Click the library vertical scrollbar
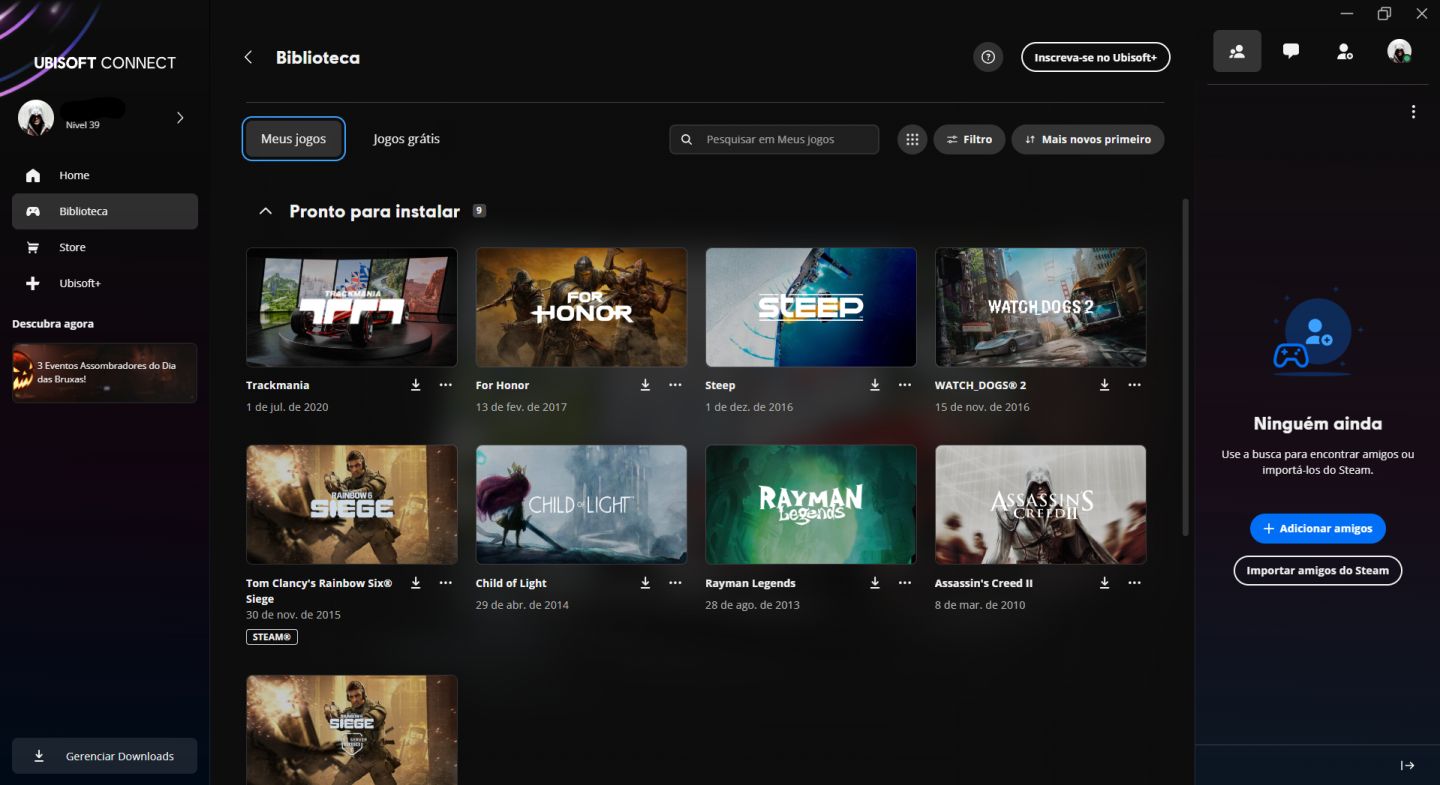The width and height of the screenshot is (1440, 785). [x=1186, y=365]
